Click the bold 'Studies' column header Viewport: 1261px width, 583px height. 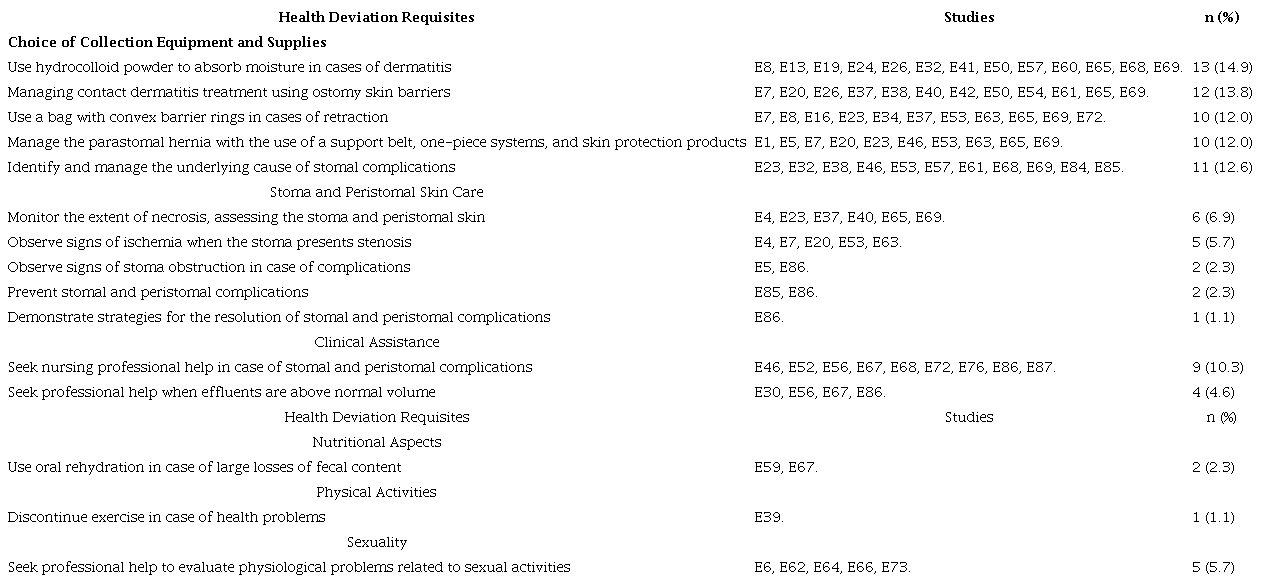(968, 17)
